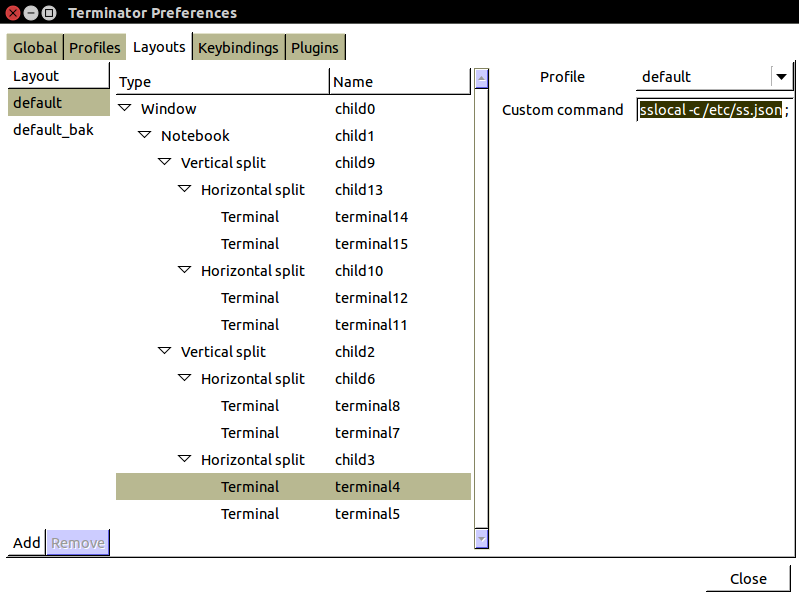The image size is (799, 601).
Task: Open the Profile dropdown
Action: point(714,77)
